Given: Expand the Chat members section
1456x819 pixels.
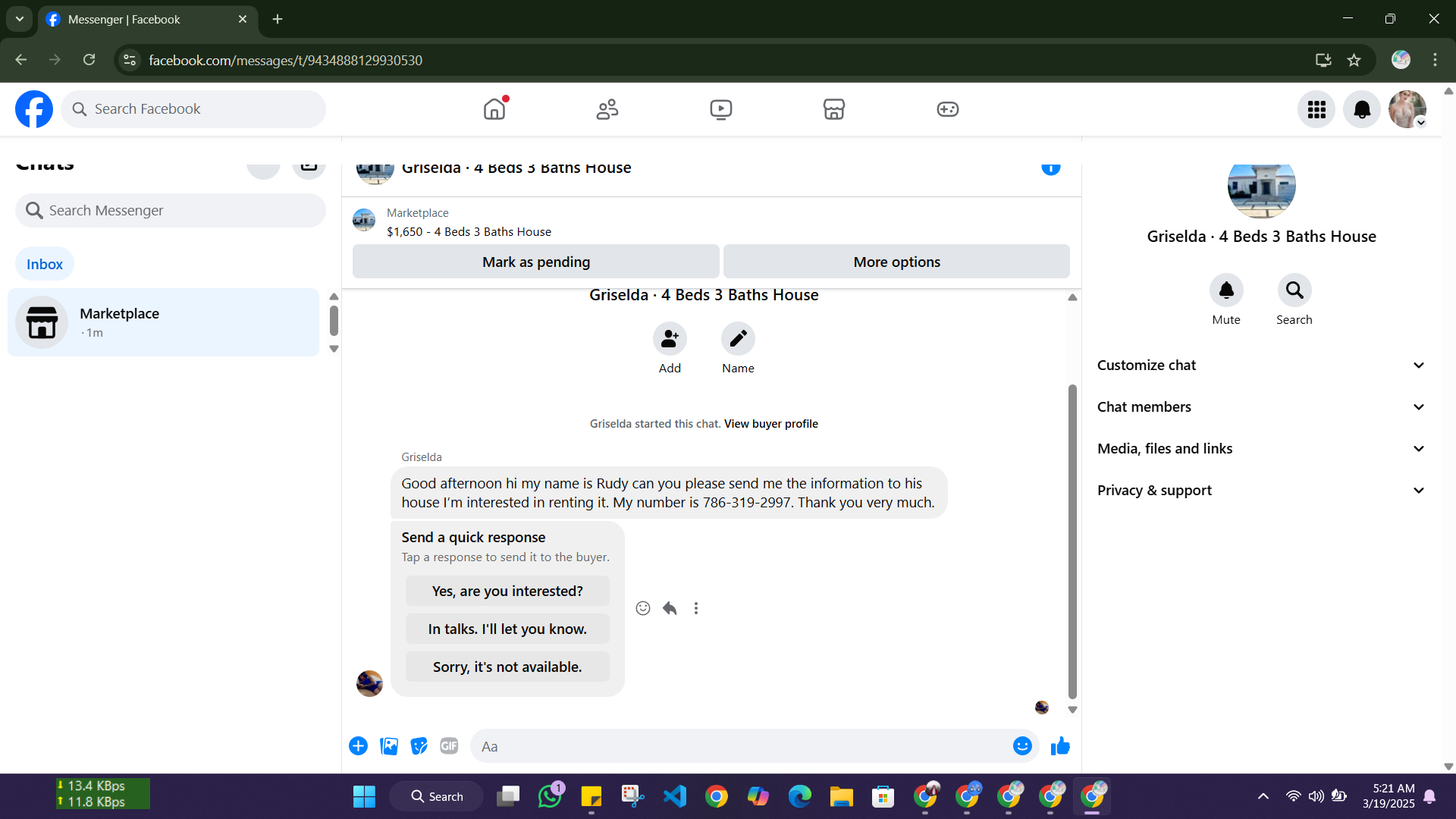Looking at the screenshot, I should tap(1261, 407).
